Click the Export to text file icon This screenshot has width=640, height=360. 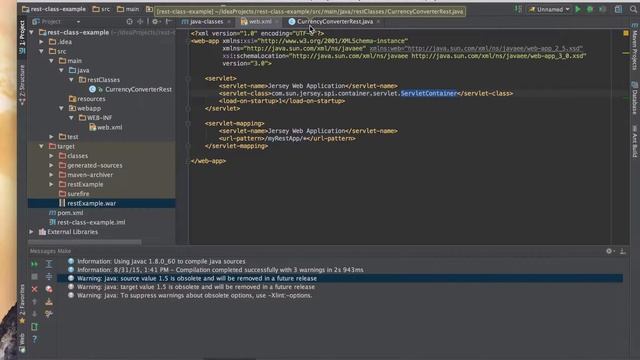[49, 302]
